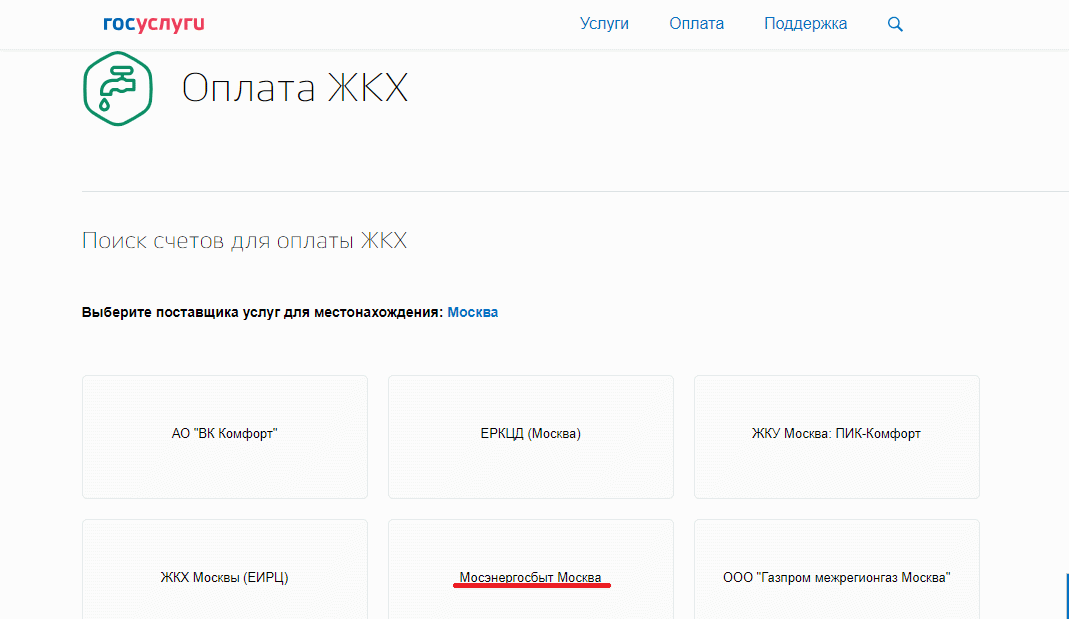1069x619 pixels.
Task: Go to the Оплата section
Action: pos(696,24)
